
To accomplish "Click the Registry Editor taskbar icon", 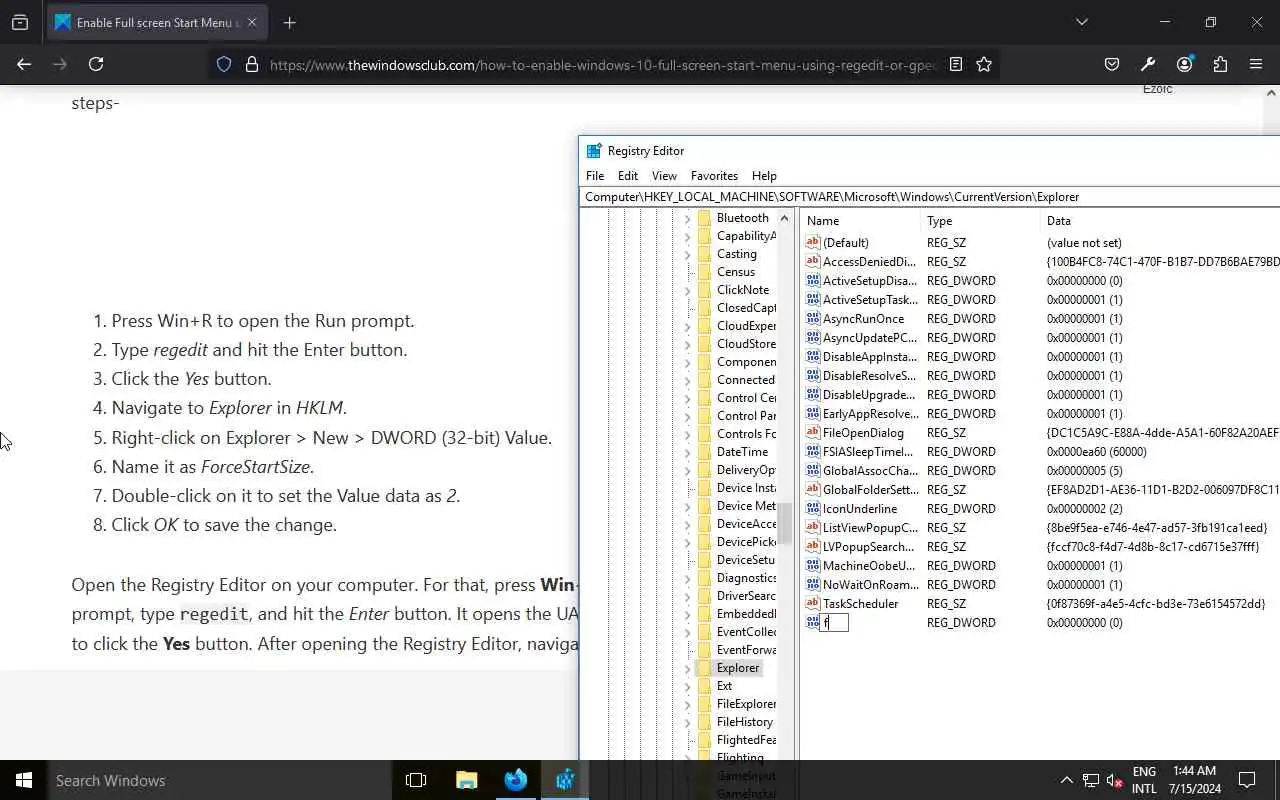I will point(565,780).
